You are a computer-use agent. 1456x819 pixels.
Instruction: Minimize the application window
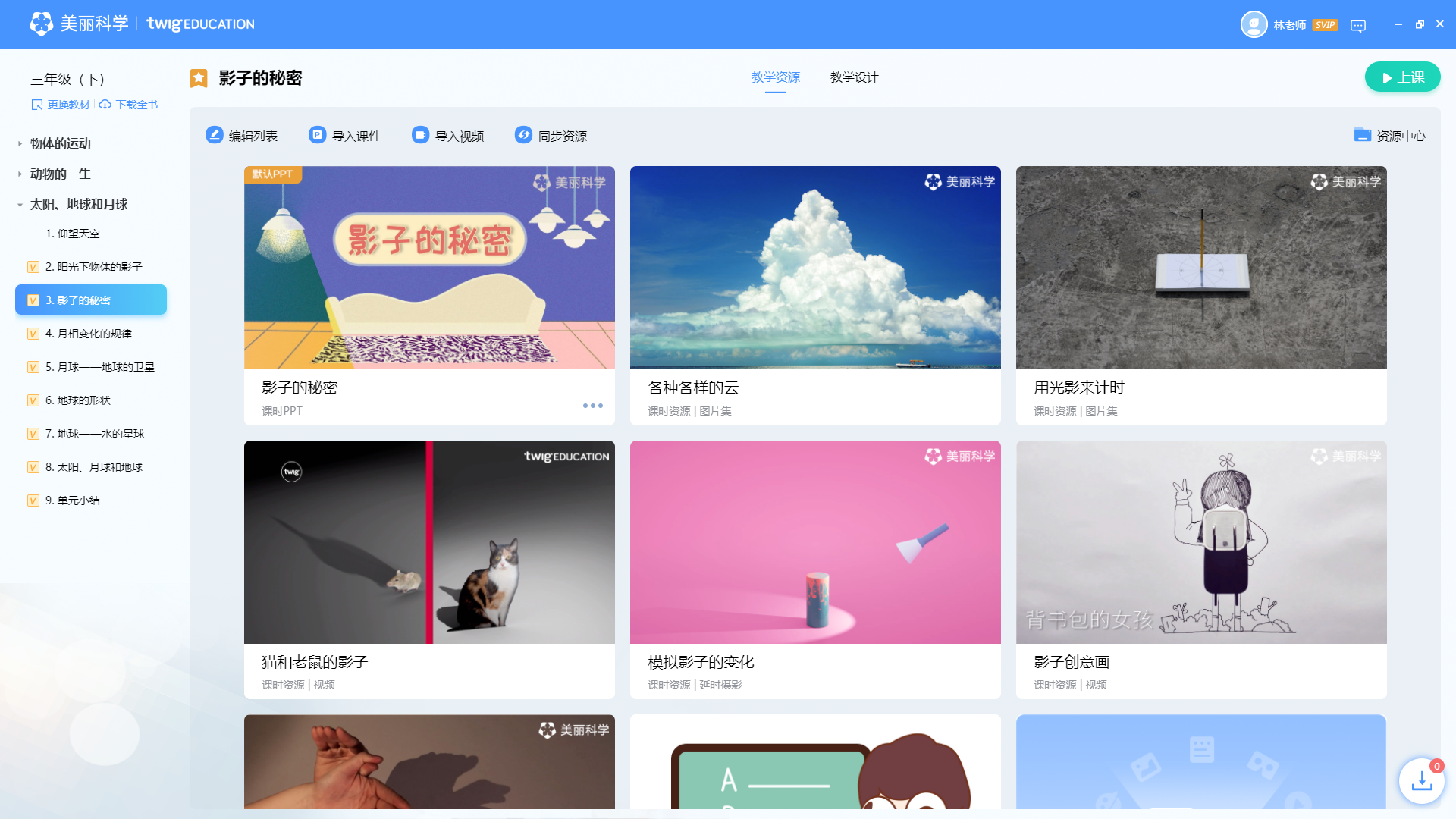tap(1398, 24)
